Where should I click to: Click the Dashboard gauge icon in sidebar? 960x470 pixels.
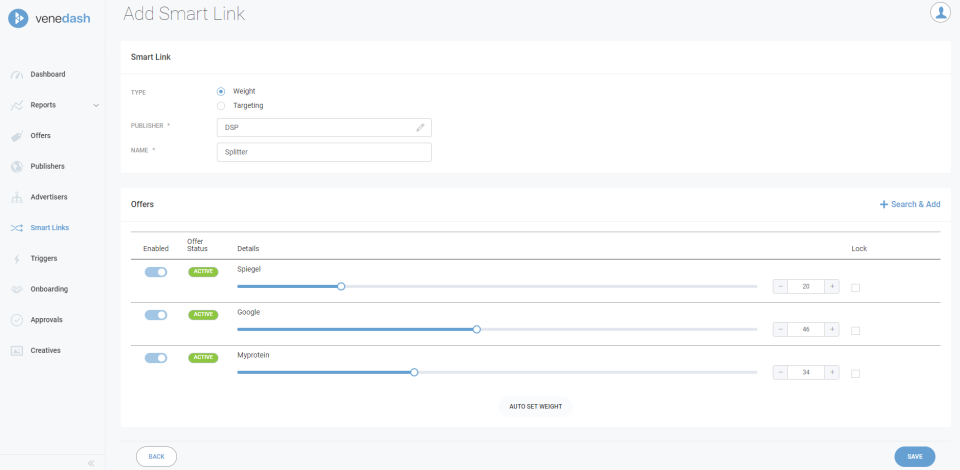[x=16, y=75]
